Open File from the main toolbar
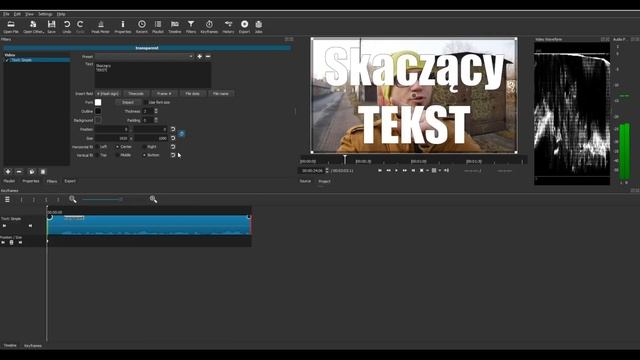The image size is (640, 360). click(x=11, y=27)
